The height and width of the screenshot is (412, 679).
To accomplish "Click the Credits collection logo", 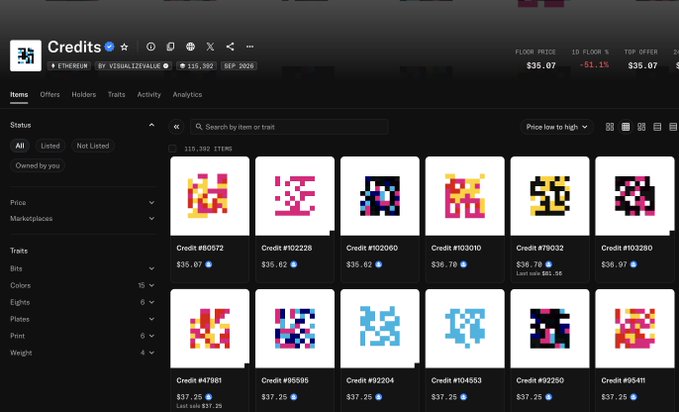I will tap(26, 55).
